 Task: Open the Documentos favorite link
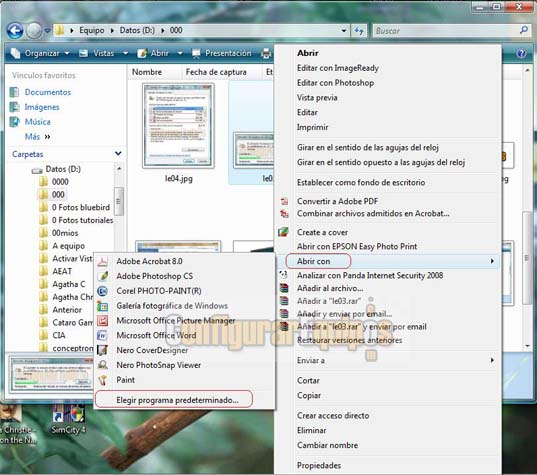click(x=48, y=92)
